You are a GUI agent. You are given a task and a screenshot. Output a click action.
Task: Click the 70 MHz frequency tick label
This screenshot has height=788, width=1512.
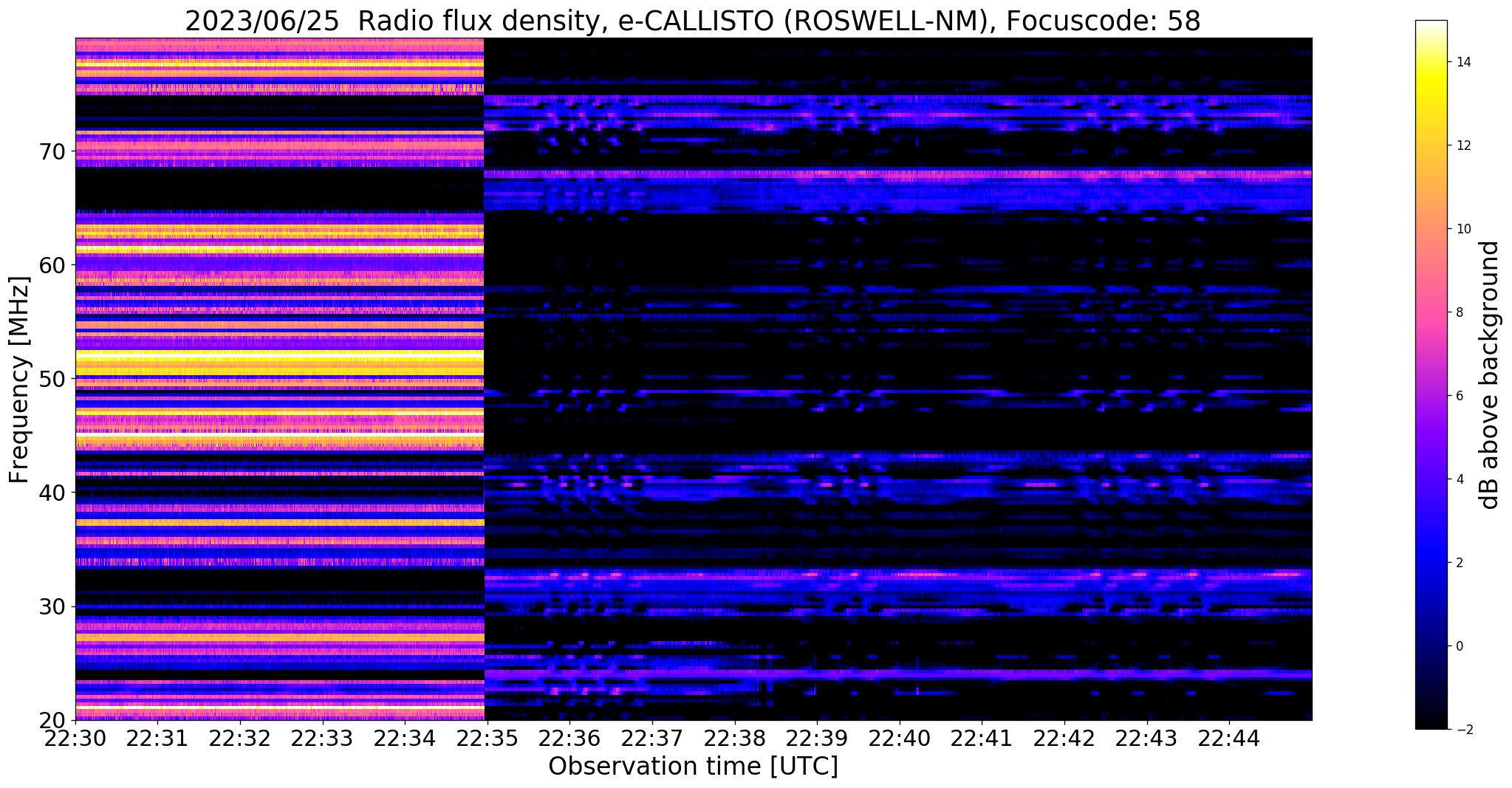point(53,151)
